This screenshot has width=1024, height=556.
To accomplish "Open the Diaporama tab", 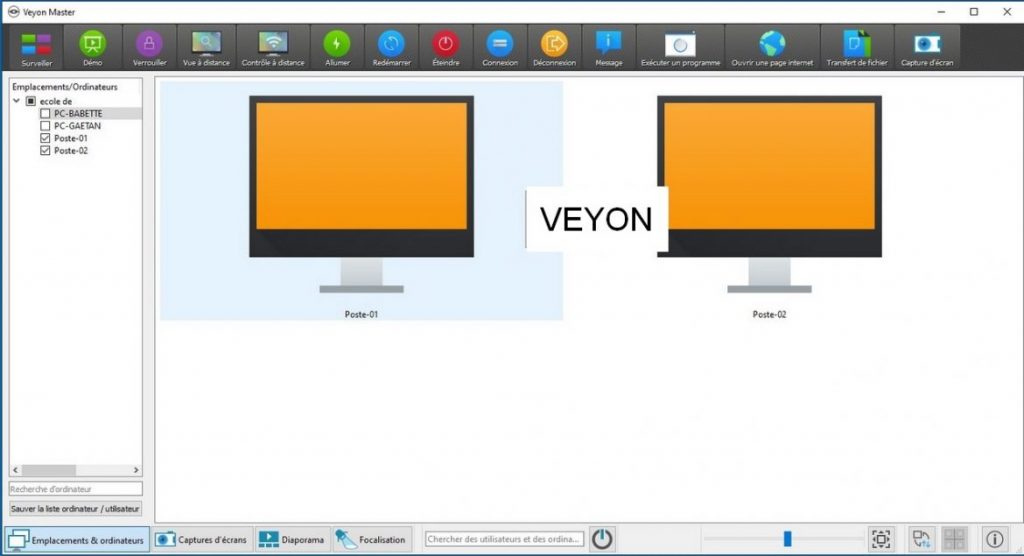I will click(x=292, y=540).
